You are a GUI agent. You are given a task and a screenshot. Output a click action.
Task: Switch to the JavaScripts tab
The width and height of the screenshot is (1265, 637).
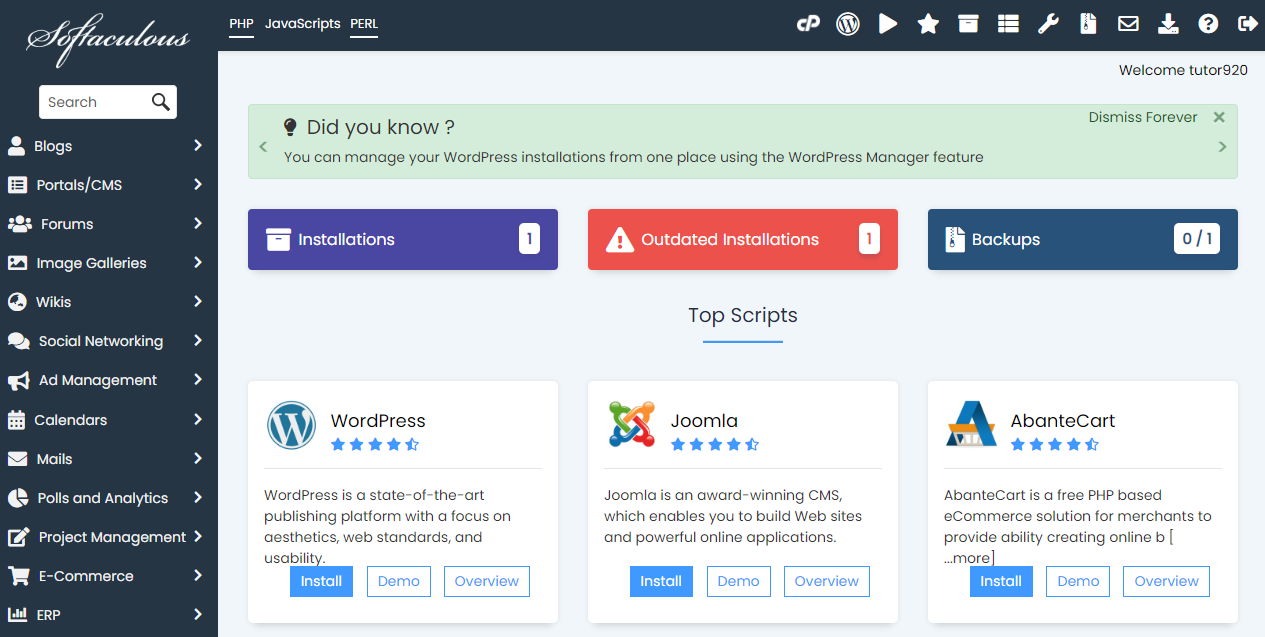302,23
